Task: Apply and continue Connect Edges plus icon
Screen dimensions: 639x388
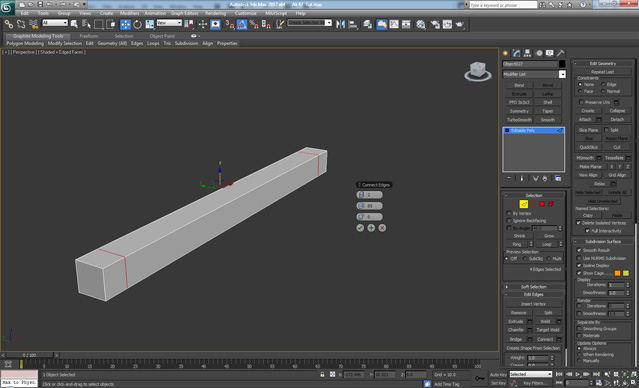Action: (371, 228)
